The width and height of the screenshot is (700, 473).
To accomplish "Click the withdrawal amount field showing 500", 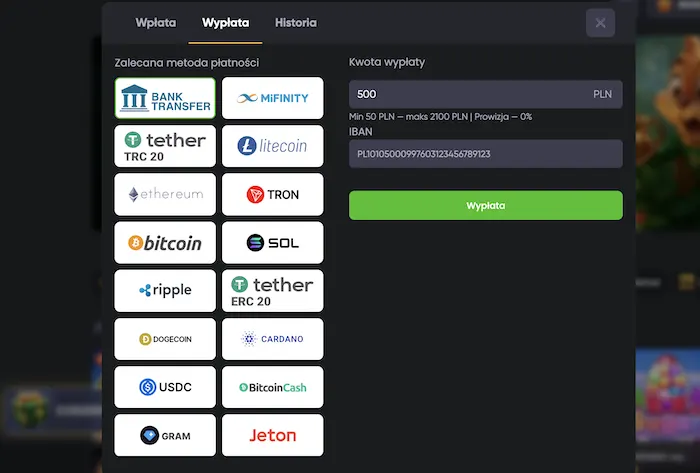I will click(486, 94).
